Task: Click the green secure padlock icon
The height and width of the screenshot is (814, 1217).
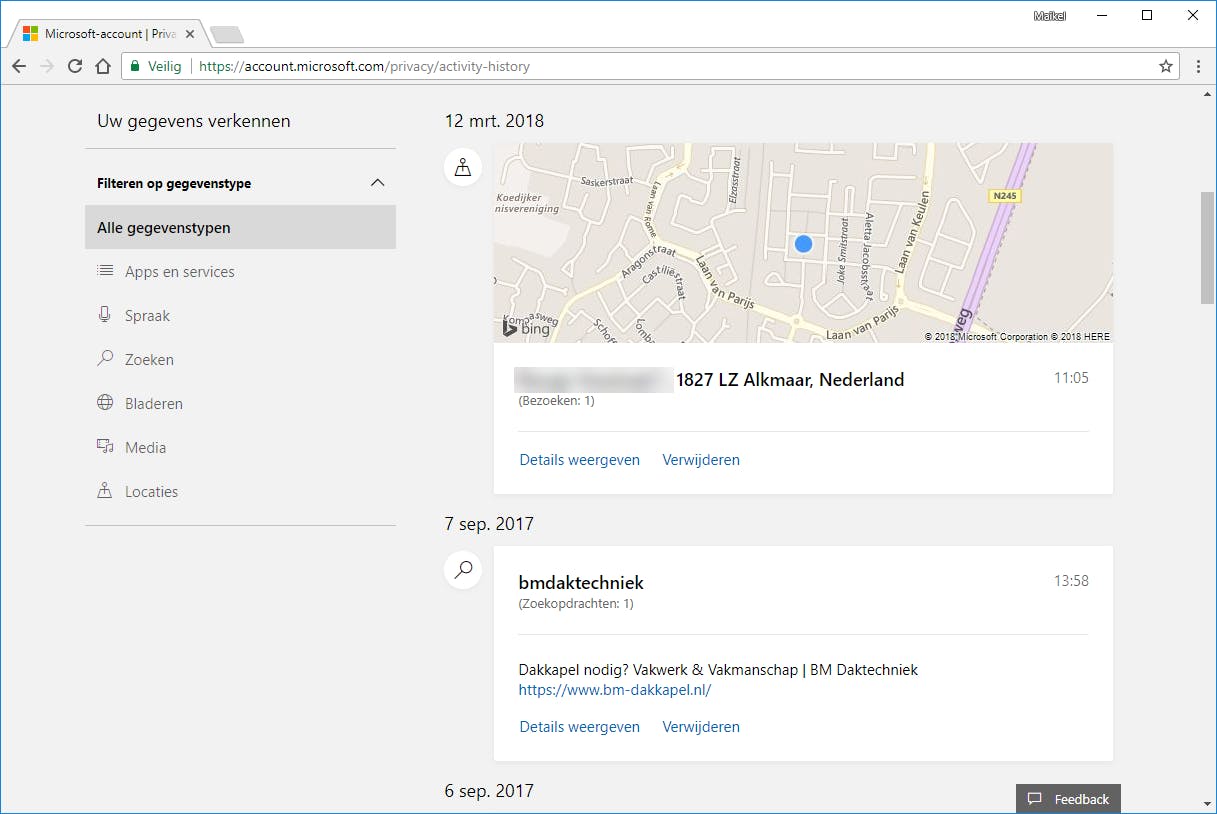Action: tap(135, 67)
